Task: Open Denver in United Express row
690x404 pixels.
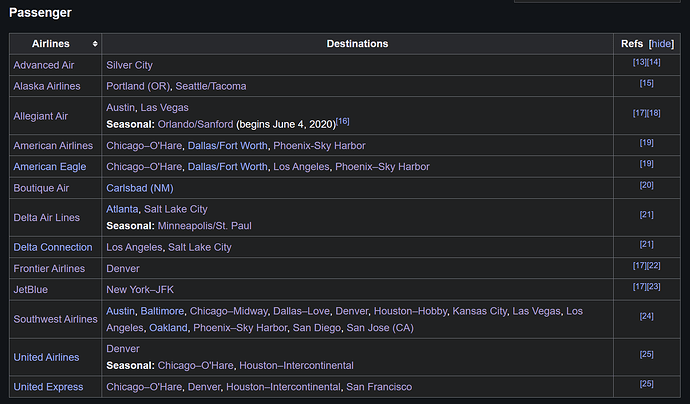Action: (x=204, y=387)
